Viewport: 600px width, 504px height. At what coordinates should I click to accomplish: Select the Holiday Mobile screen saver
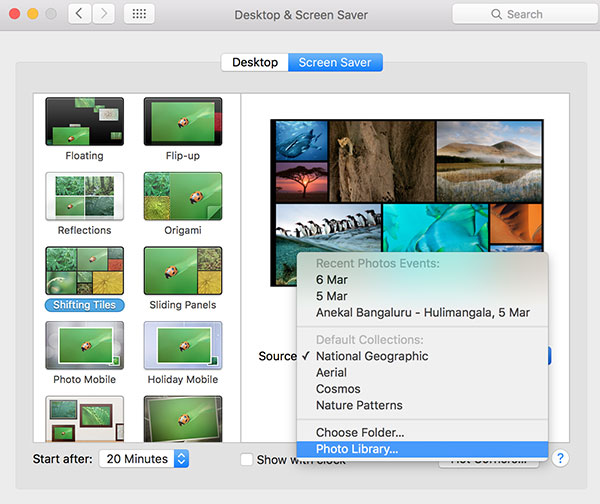click(182, 346)
